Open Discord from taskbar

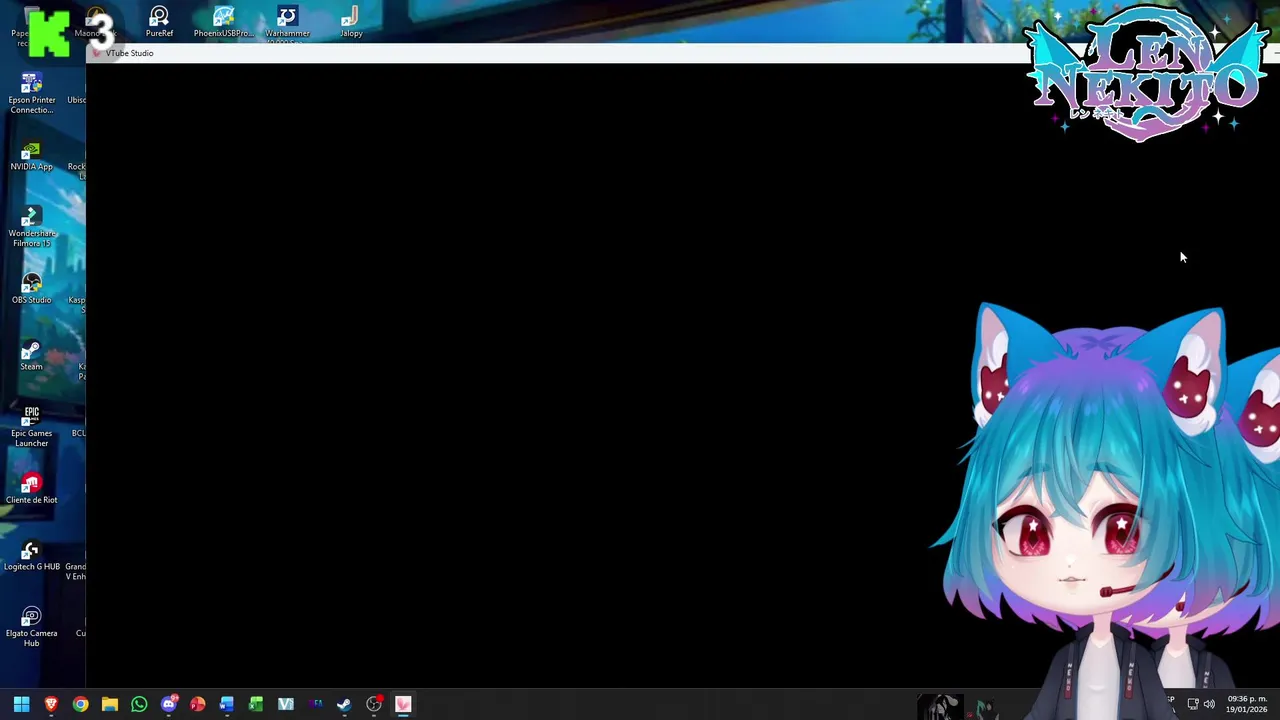(168, 704)
